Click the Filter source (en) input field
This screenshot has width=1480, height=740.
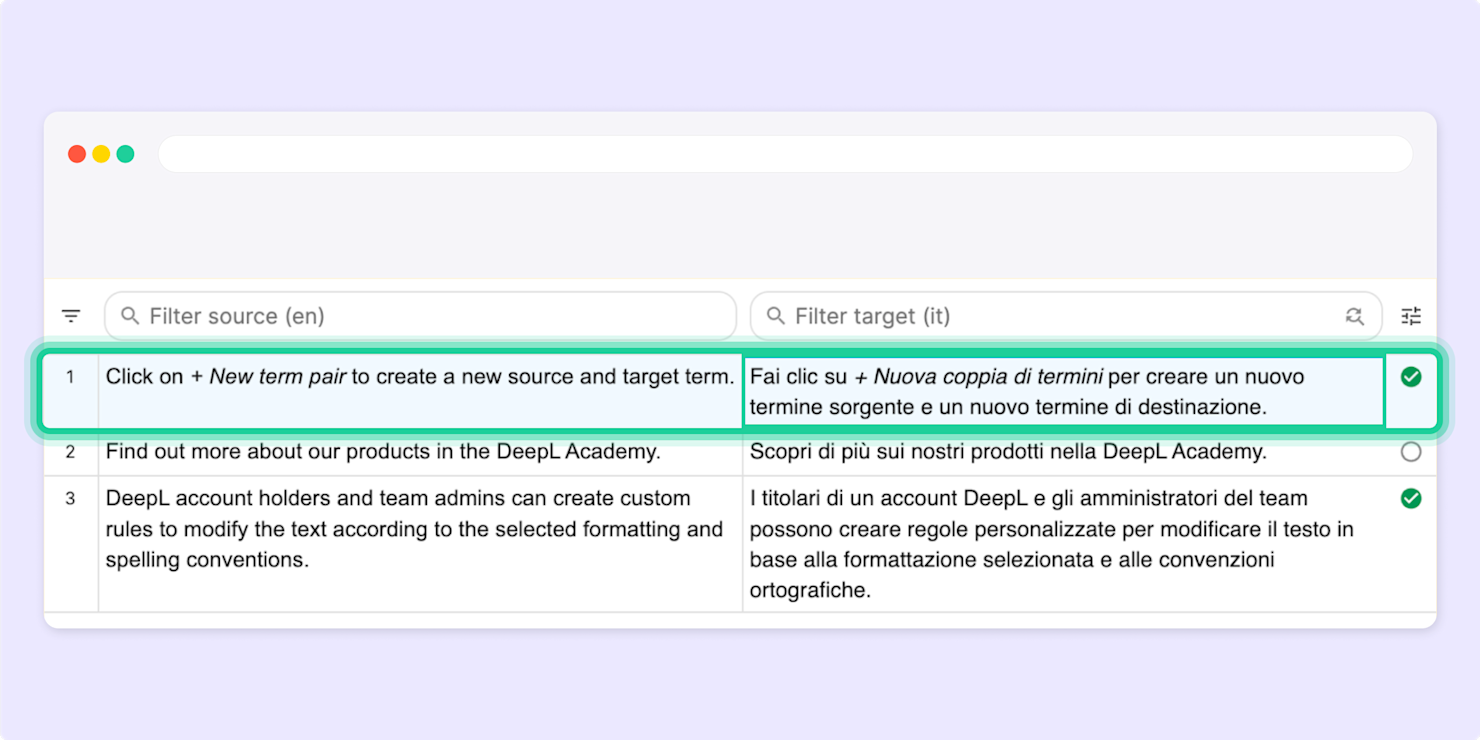pyautogui.click(x=420, y=315)
